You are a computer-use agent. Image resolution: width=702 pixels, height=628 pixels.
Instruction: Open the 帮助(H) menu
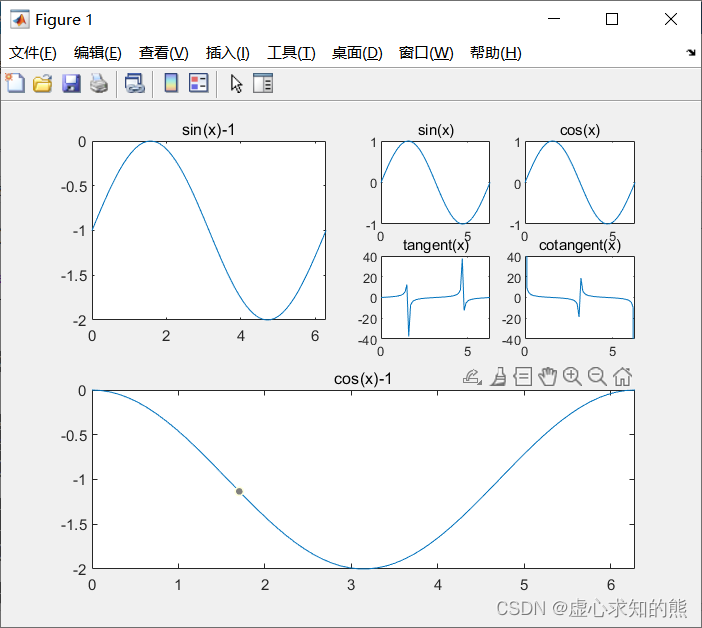pyautogui.click(x=496, y=53)
